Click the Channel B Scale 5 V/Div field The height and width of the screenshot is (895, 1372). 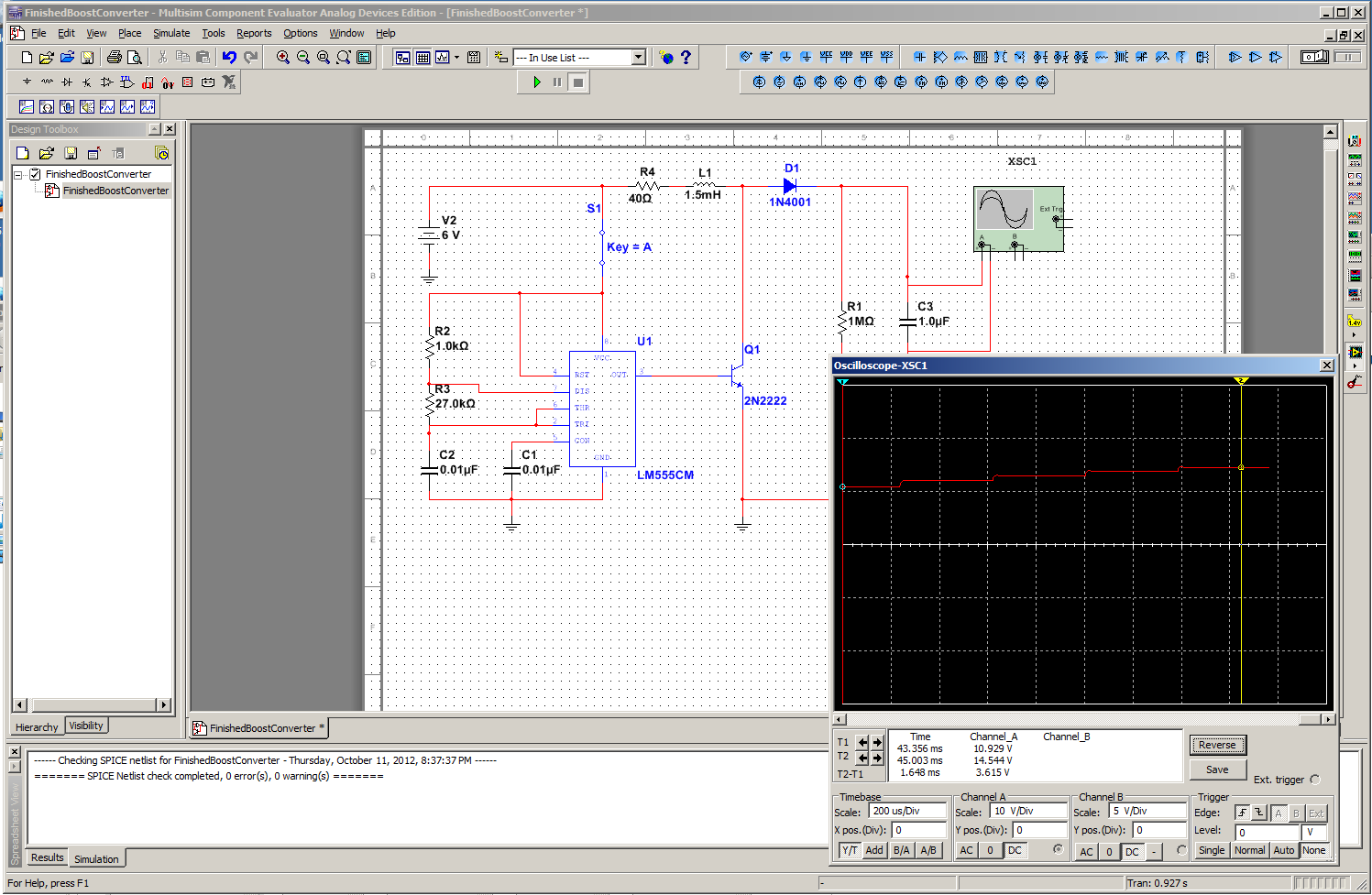(x=1147, y=811)
